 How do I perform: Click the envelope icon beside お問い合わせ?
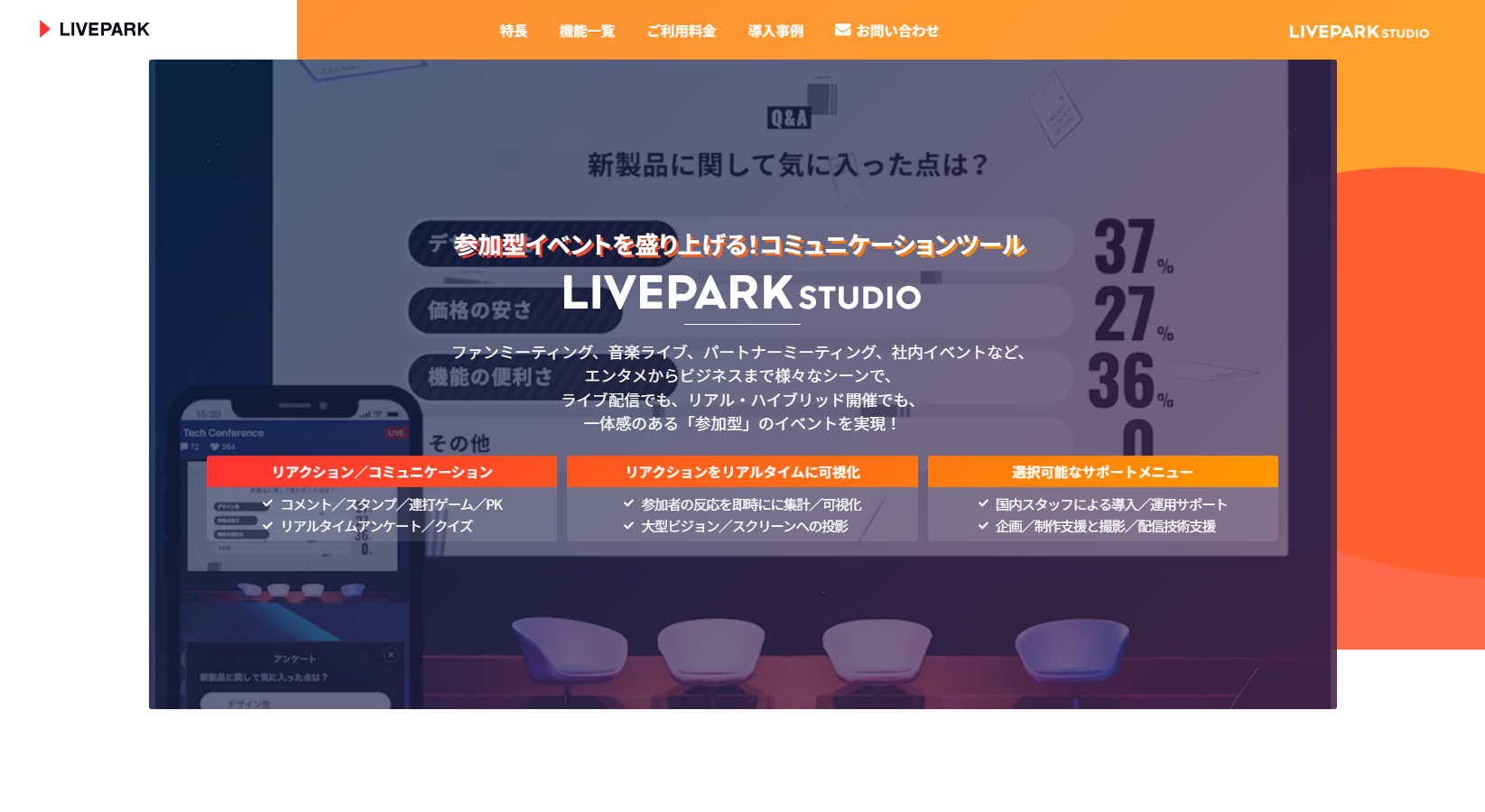click(843, 30)
